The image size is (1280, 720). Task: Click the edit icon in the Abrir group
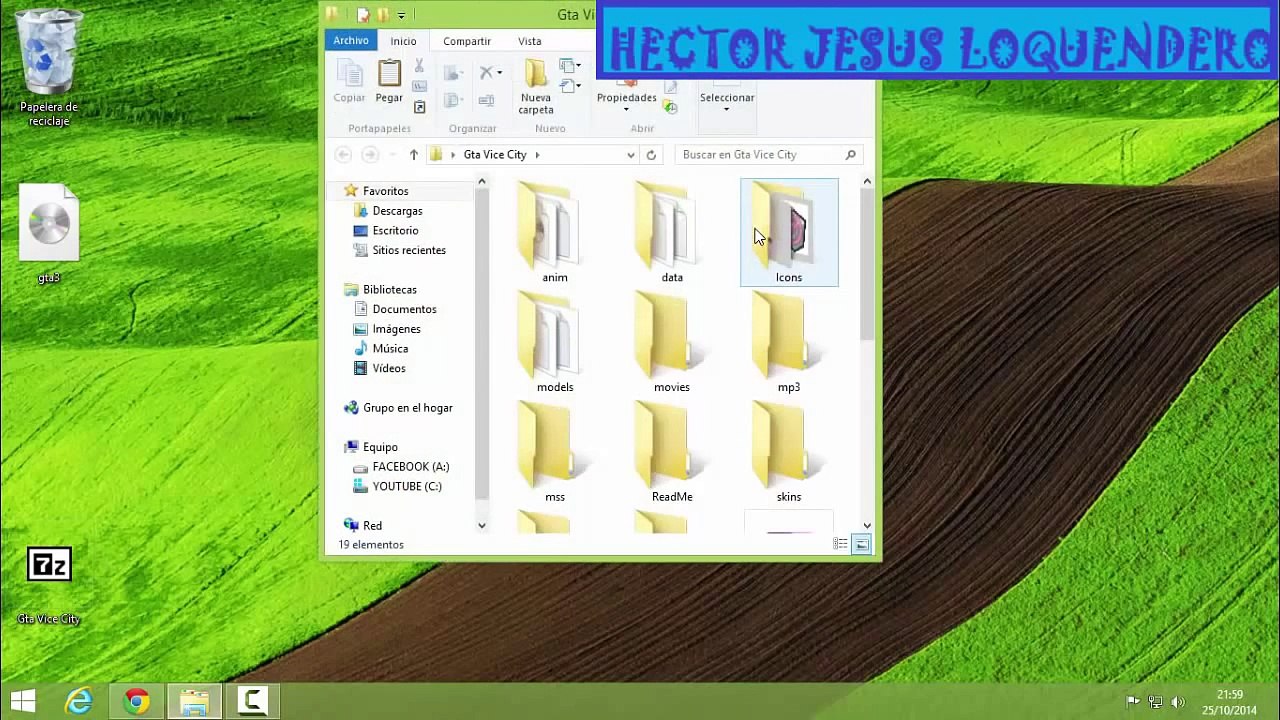pyautogui.click(x=670, y=88)
